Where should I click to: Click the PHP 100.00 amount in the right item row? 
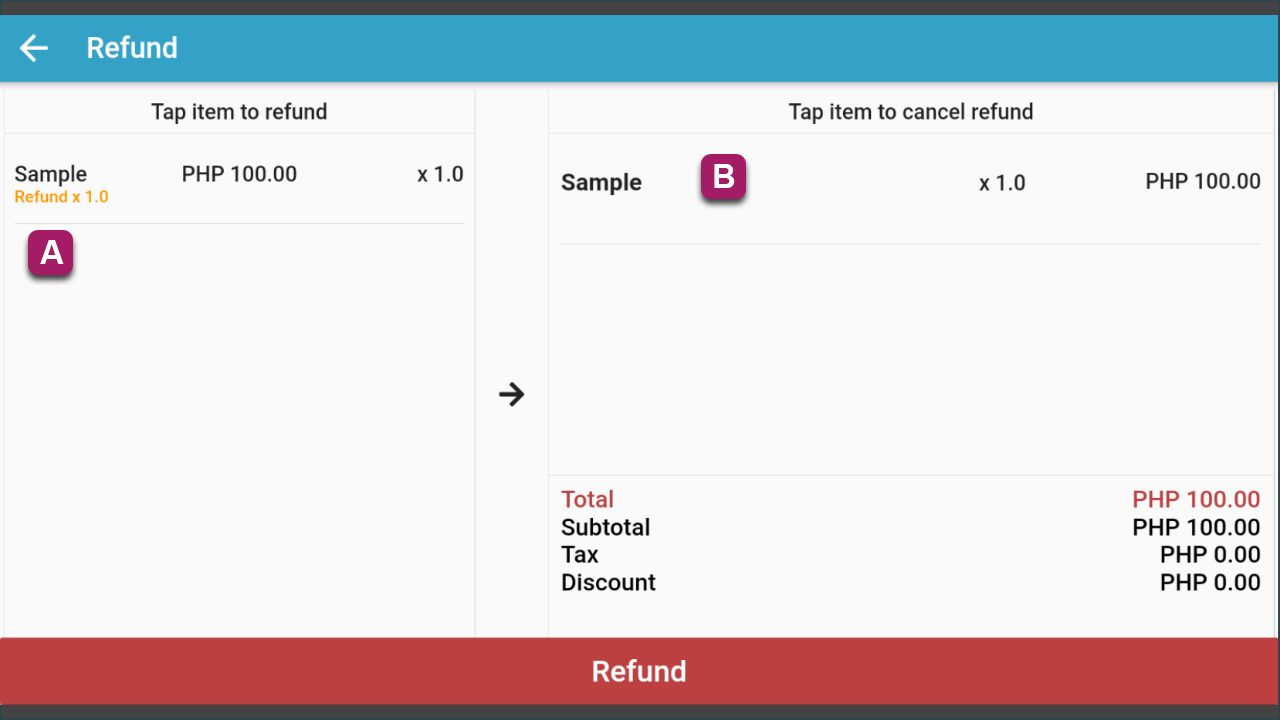point(1203,182)
